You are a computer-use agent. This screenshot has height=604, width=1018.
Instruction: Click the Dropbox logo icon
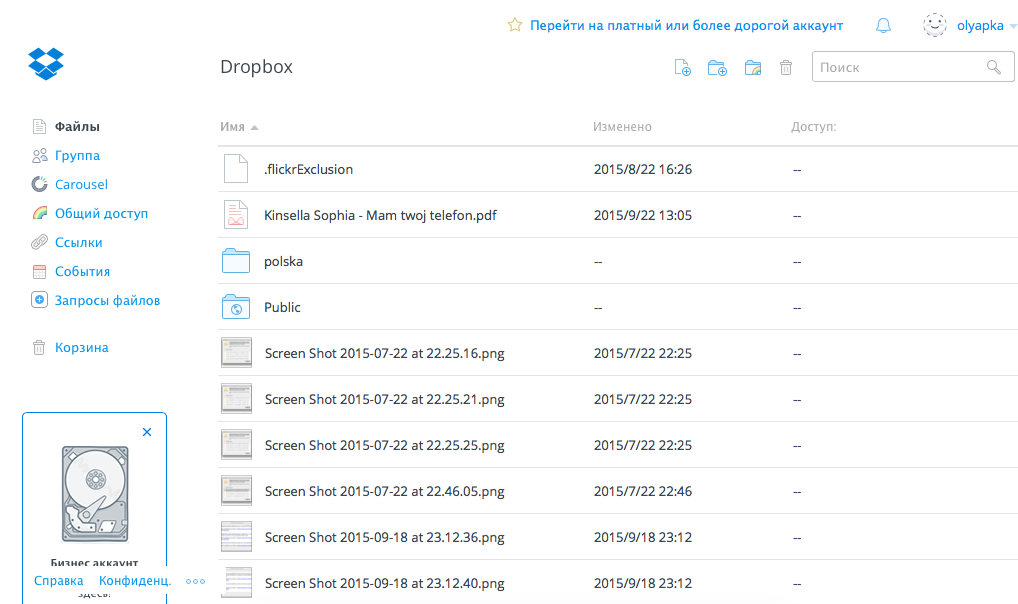click(46, 64)
